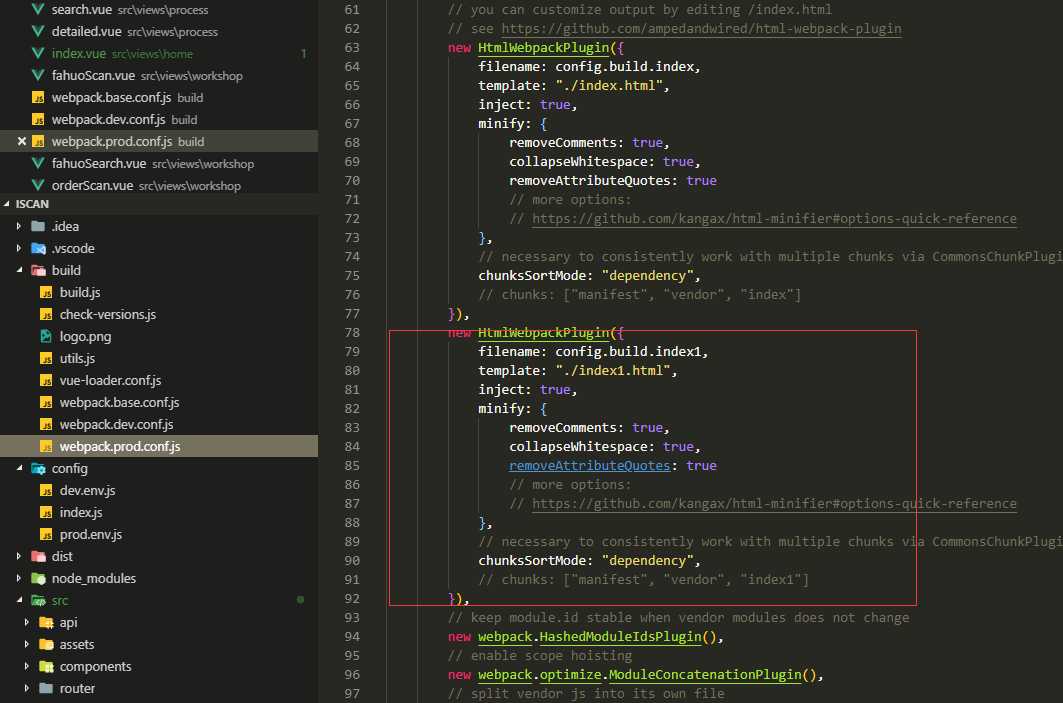The image size is (1063, 703).
Task: Click Vue icon of detailed.vue
Action: point(38,31)
